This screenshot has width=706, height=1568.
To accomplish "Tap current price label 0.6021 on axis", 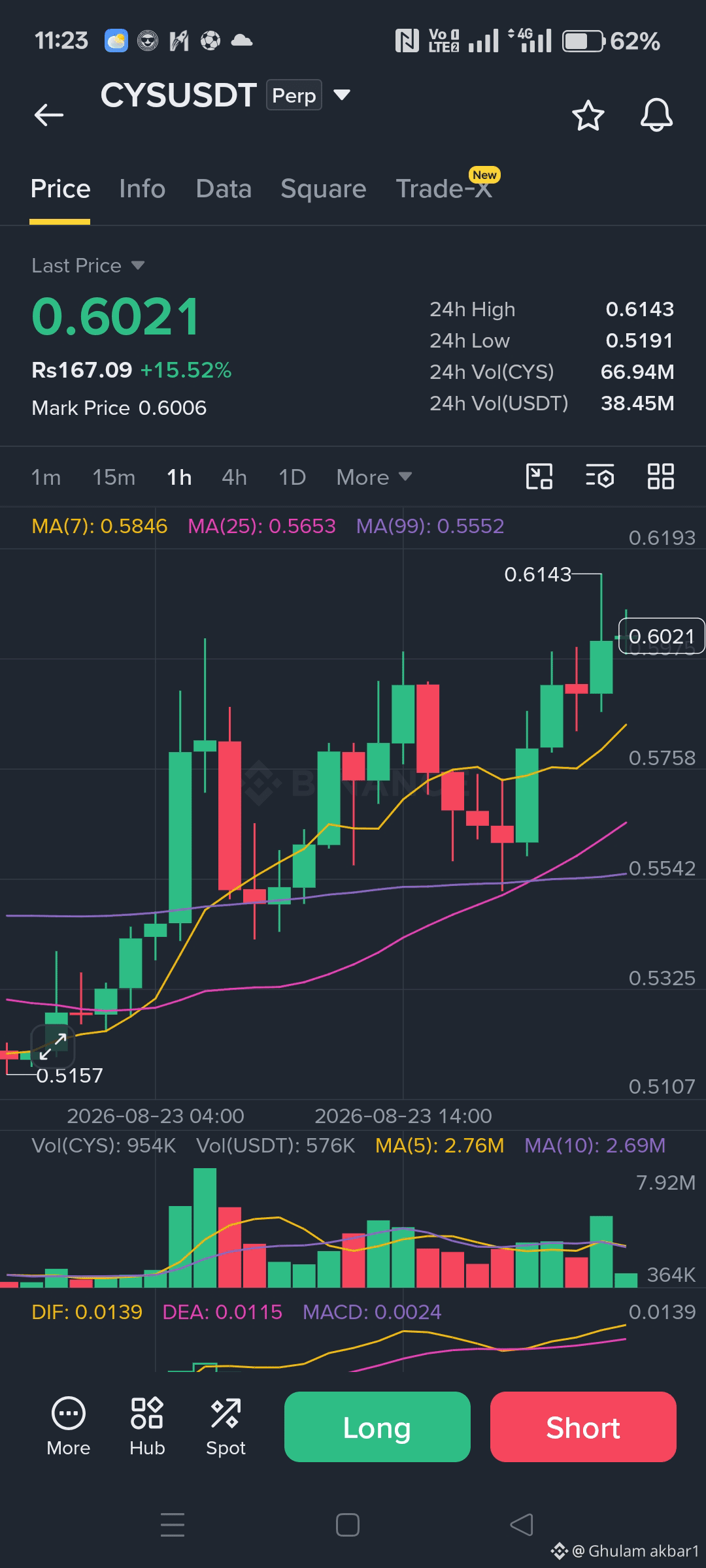I will click(662, 636).
